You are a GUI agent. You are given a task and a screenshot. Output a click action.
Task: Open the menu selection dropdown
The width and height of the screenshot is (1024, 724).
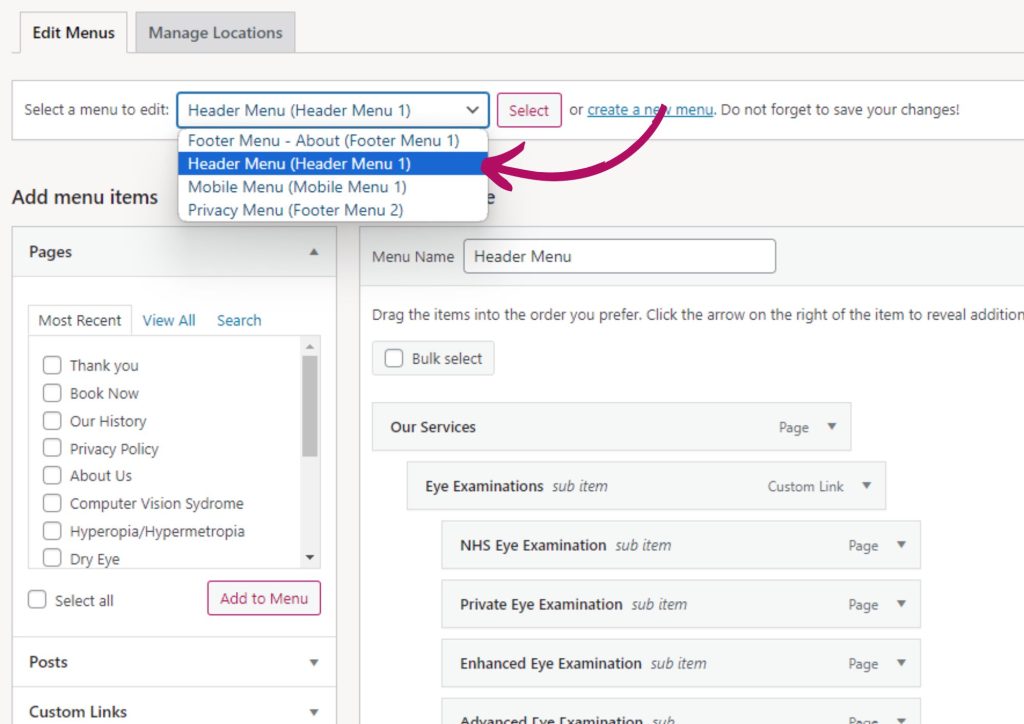point(333,110)
